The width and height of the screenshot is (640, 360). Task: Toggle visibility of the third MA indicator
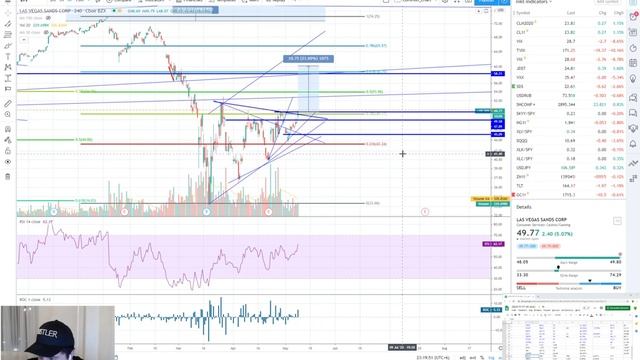46,32
